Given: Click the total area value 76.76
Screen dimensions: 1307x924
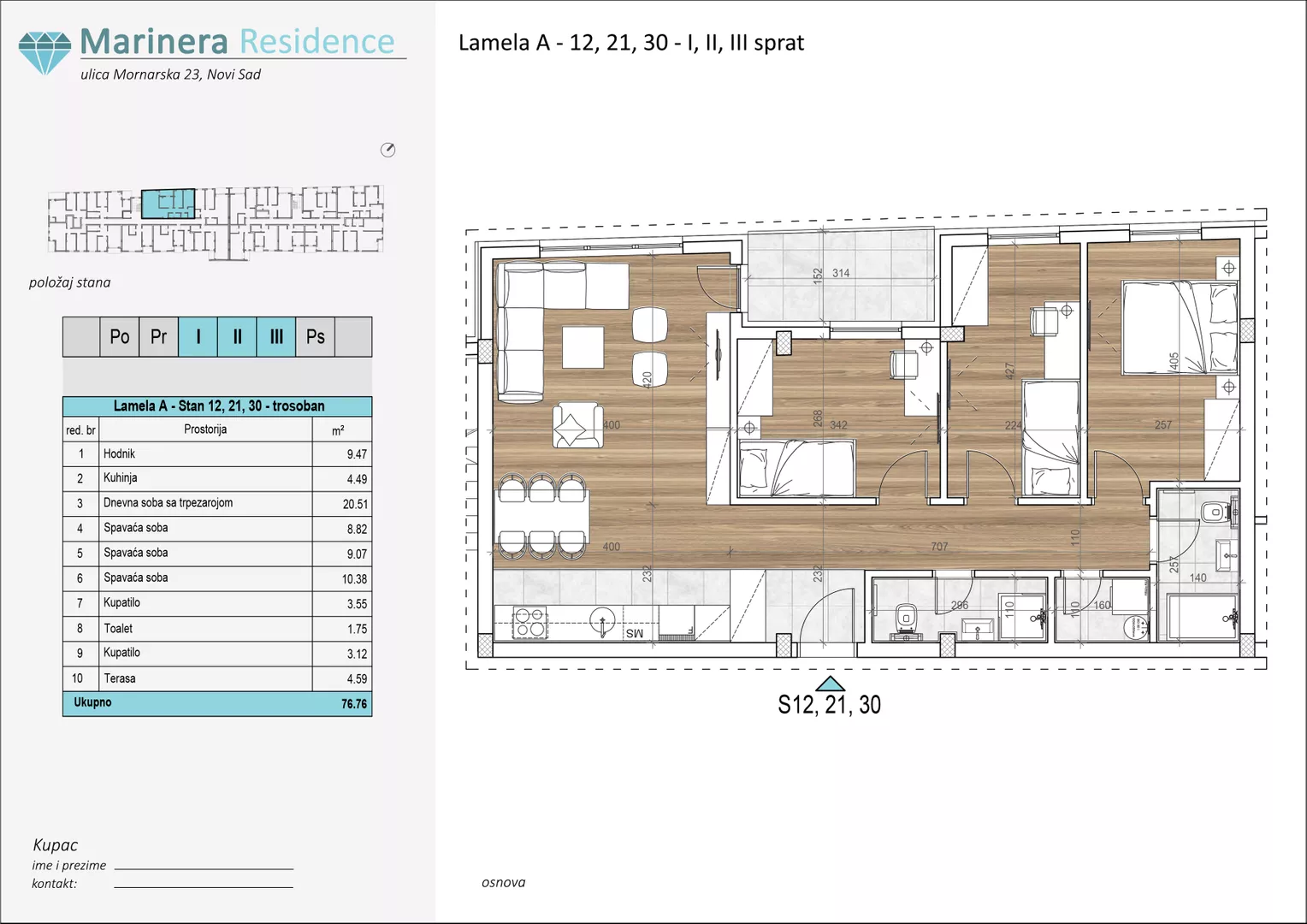Looking at the screenshot, I should (x=354, y=704).
